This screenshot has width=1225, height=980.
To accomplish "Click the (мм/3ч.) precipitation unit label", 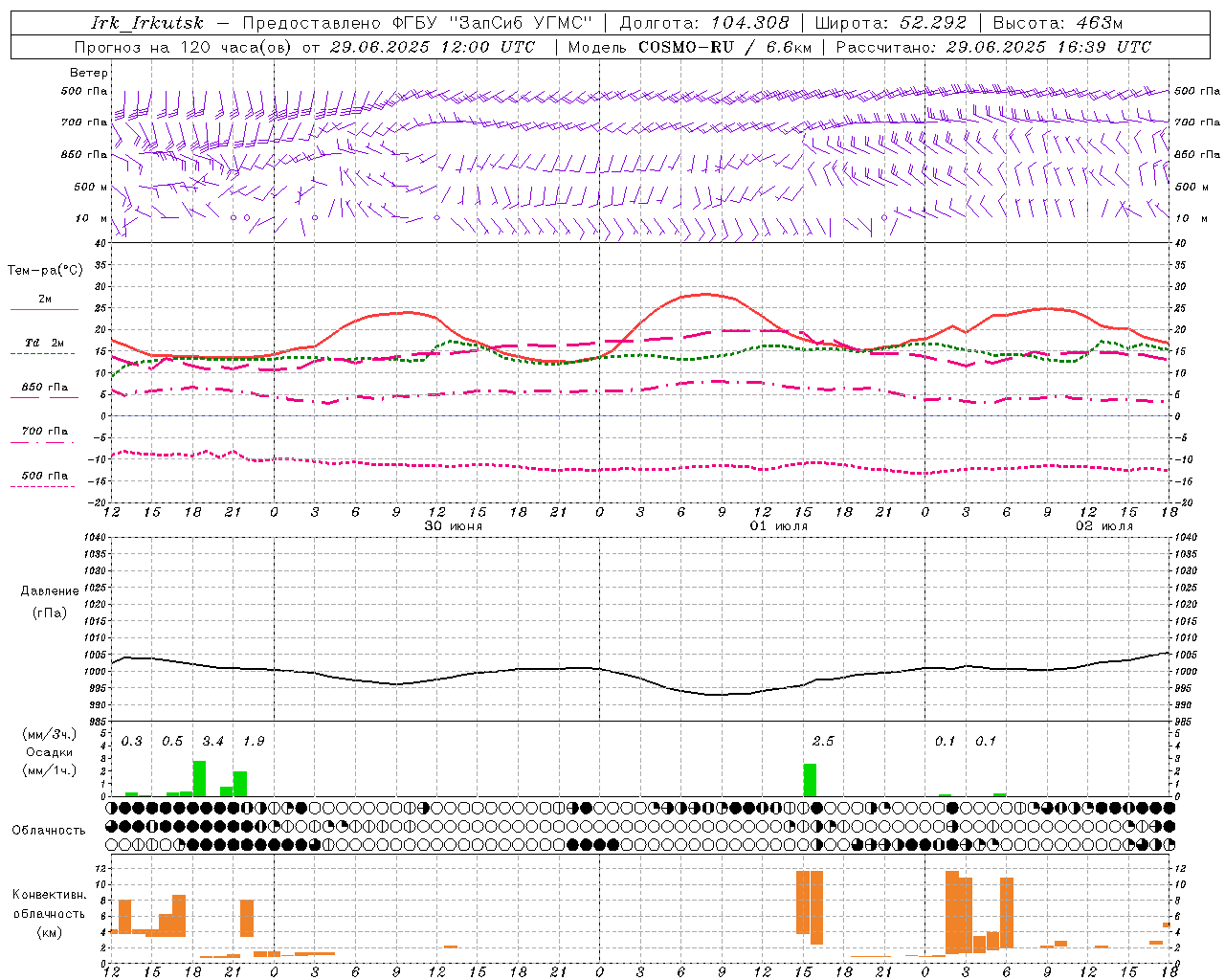I will tap(49, 734).
